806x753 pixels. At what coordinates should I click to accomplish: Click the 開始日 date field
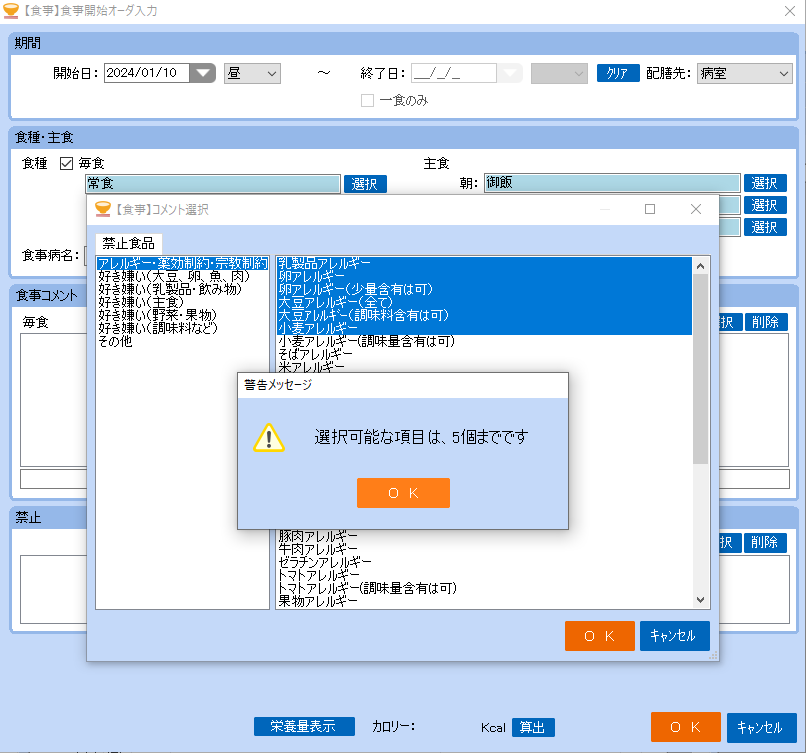click(x=147, y=73)
